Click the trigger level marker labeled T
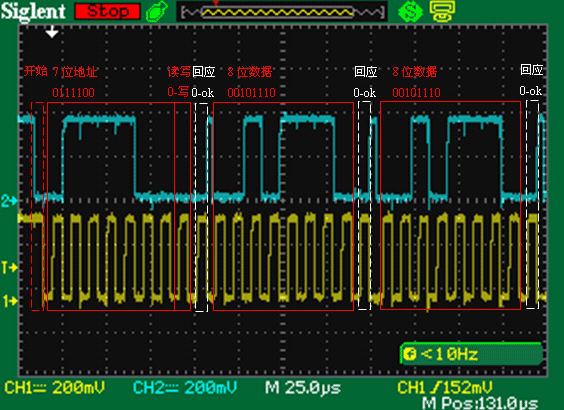Viewport: 564px width, 410px height. point(9,267)
